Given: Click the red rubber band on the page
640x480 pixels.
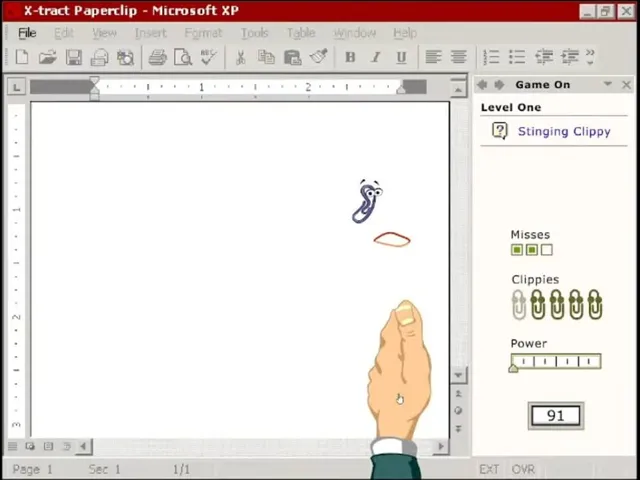Looking at the screenshot, I should (392, 240).
